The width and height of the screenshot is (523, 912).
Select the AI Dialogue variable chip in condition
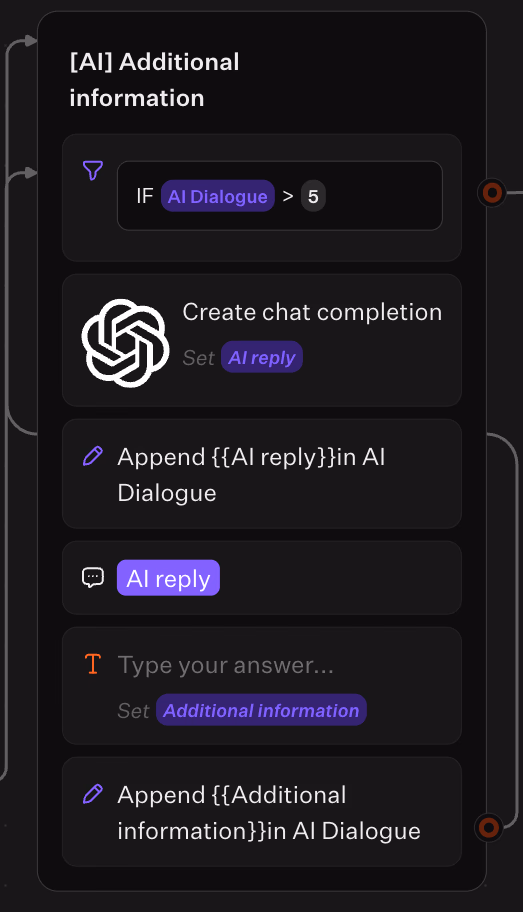(x=218, y=196)
